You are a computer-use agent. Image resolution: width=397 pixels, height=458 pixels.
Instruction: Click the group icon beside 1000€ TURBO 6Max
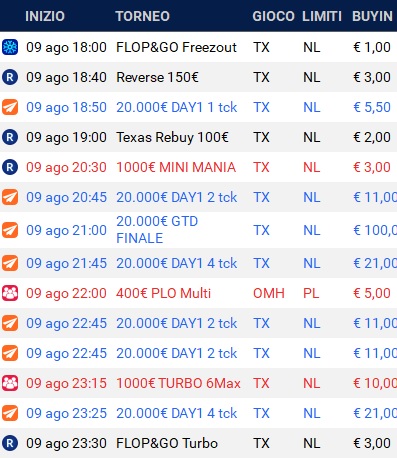(10, 383)
